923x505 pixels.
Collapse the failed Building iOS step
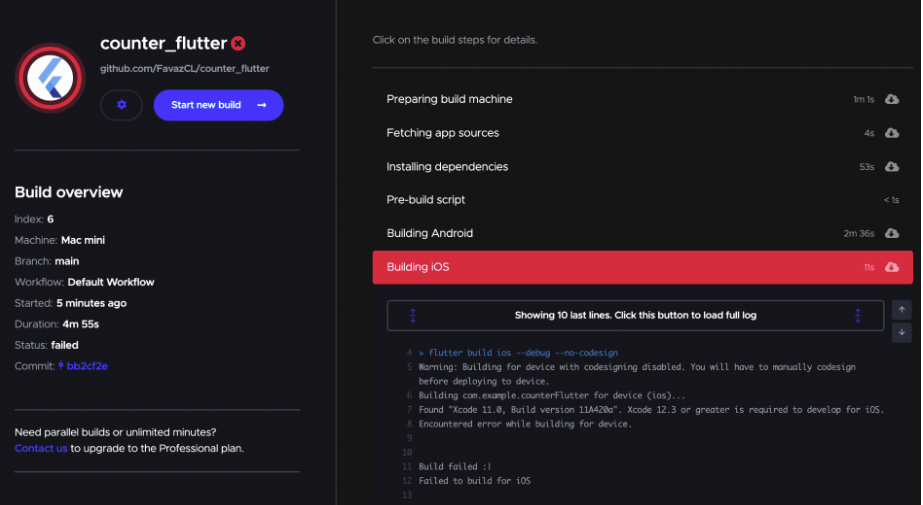click(x=642, y=267)
